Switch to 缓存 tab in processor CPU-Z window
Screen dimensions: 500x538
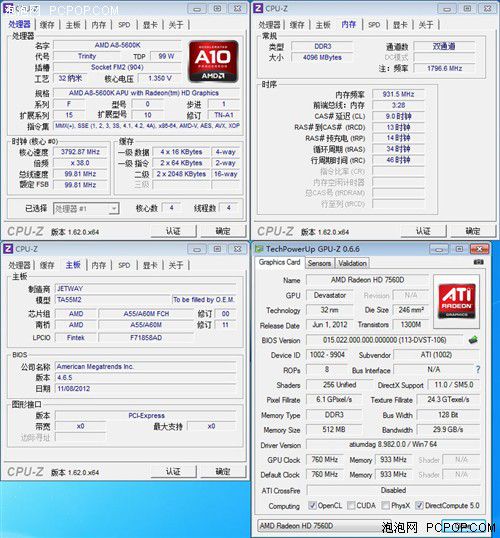pyautogui.click(x=47, y=25)
